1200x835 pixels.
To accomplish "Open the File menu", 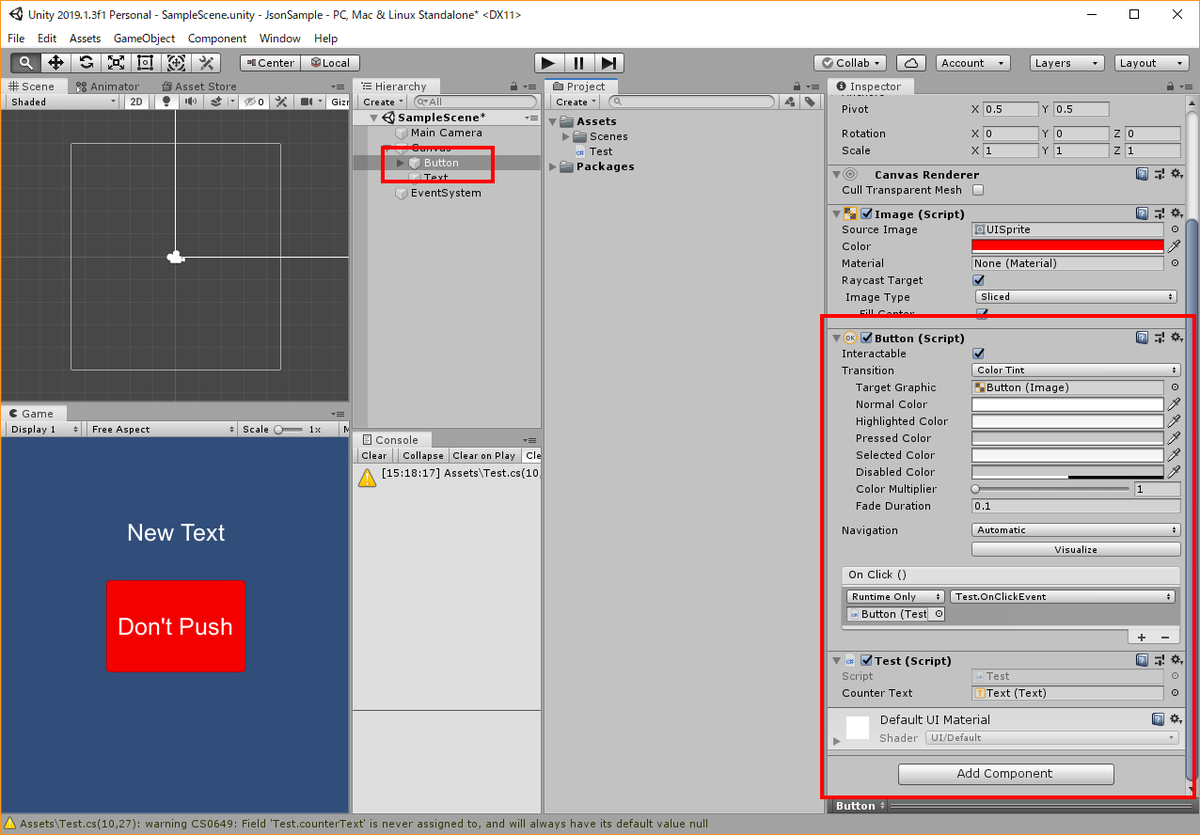I will pos(16,38).
